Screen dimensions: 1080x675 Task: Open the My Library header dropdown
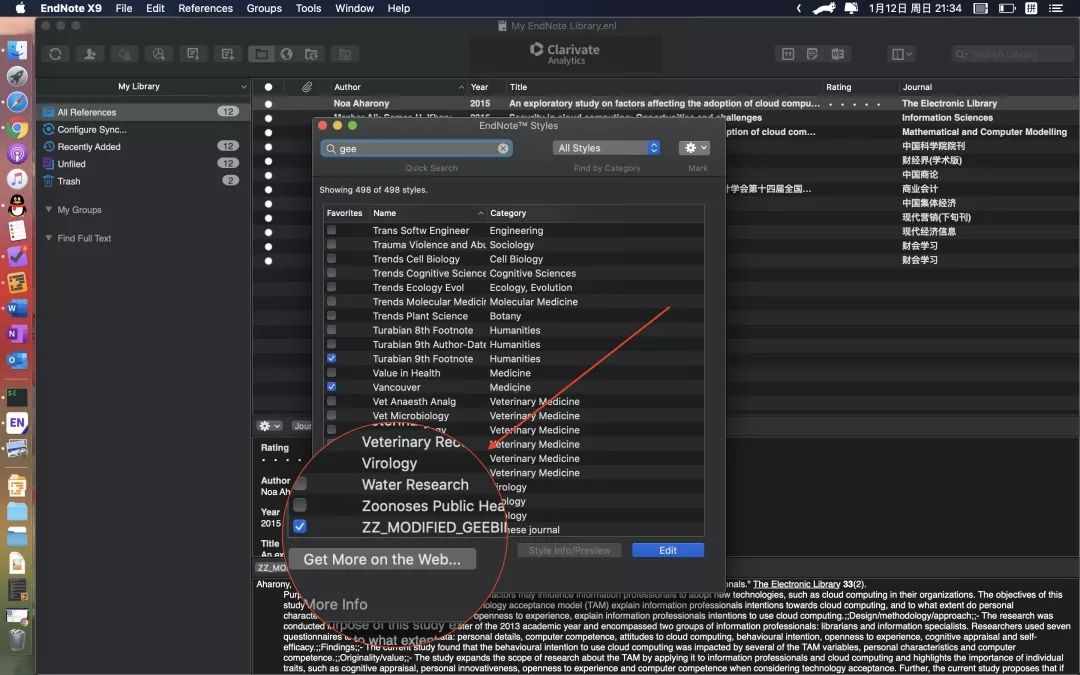[x=244, y=87]
